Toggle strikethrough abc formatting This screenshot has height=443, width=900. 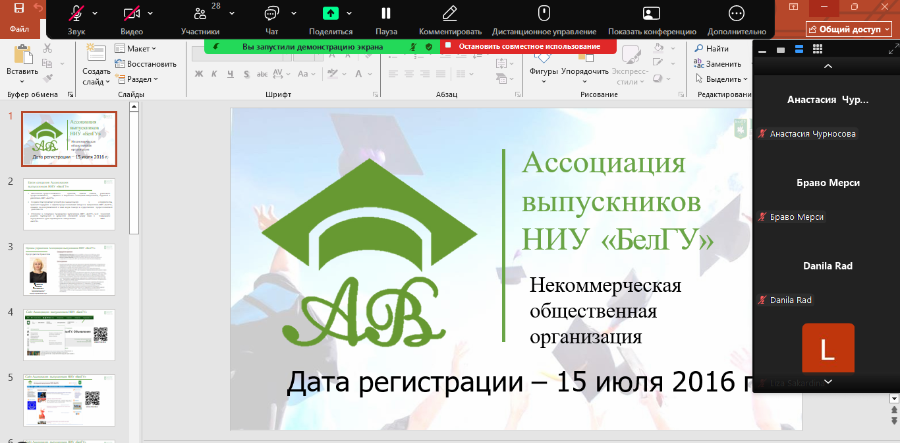pyautogui.click(x=262, y=74)
